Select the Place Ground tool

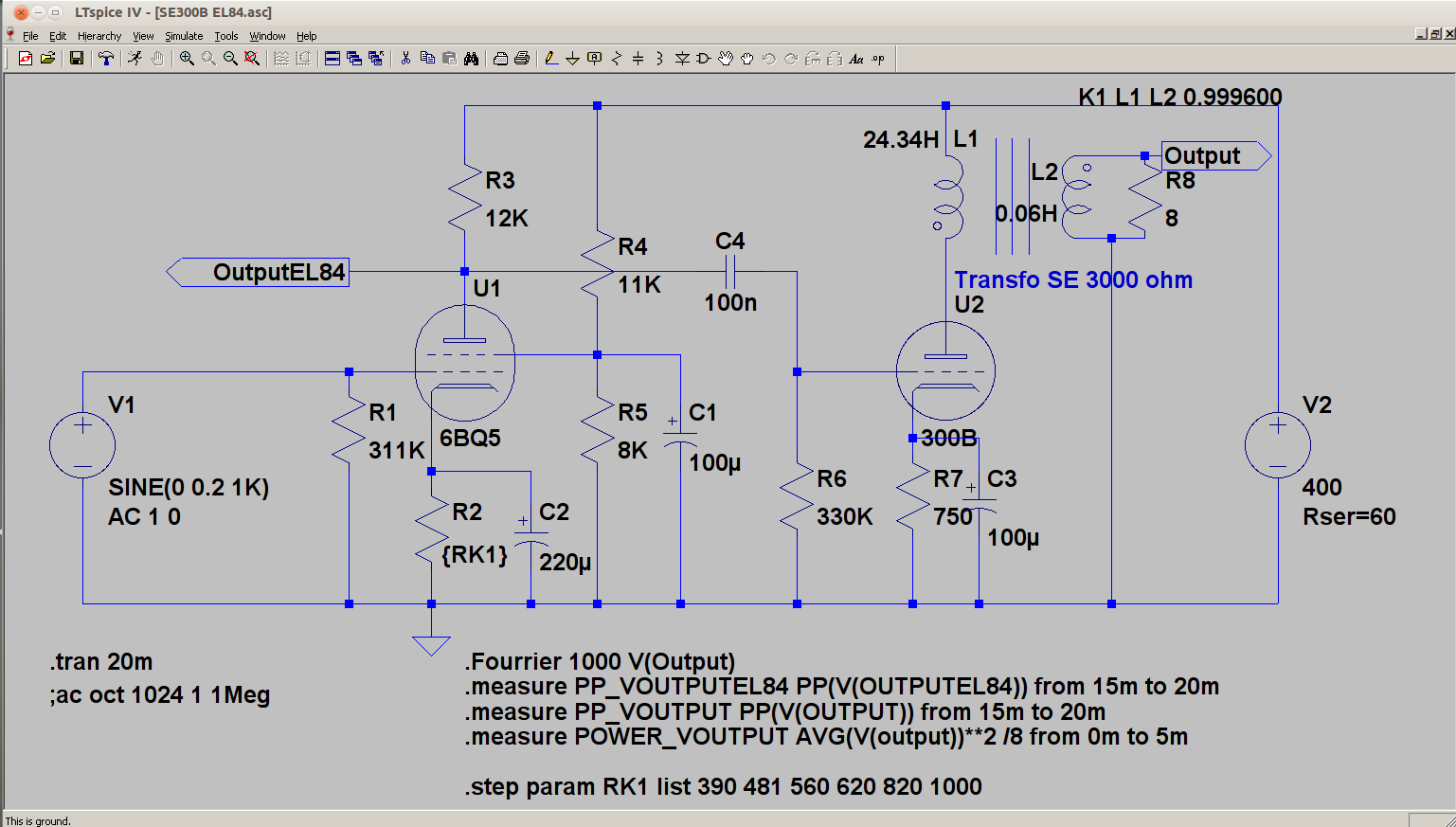[x=573, y=59]
